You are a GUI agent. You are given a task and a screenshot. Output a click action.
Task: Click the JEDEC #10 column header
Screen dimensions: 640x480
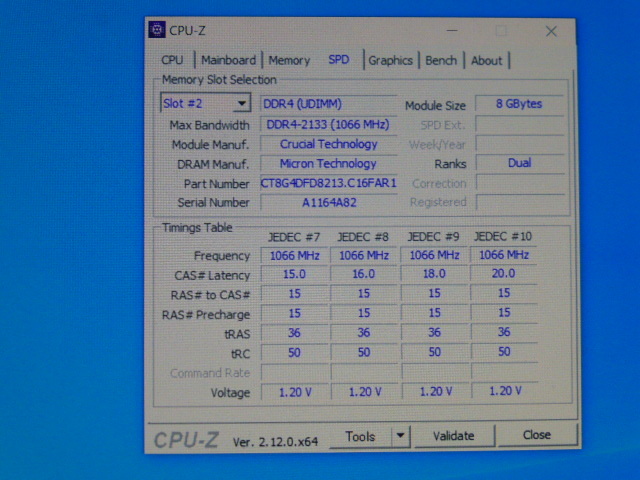[503, 236]
